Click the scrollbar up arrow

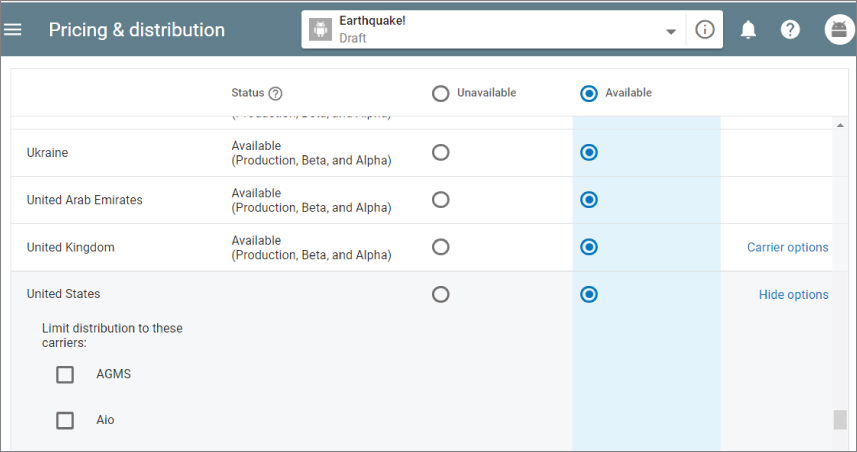840,124
